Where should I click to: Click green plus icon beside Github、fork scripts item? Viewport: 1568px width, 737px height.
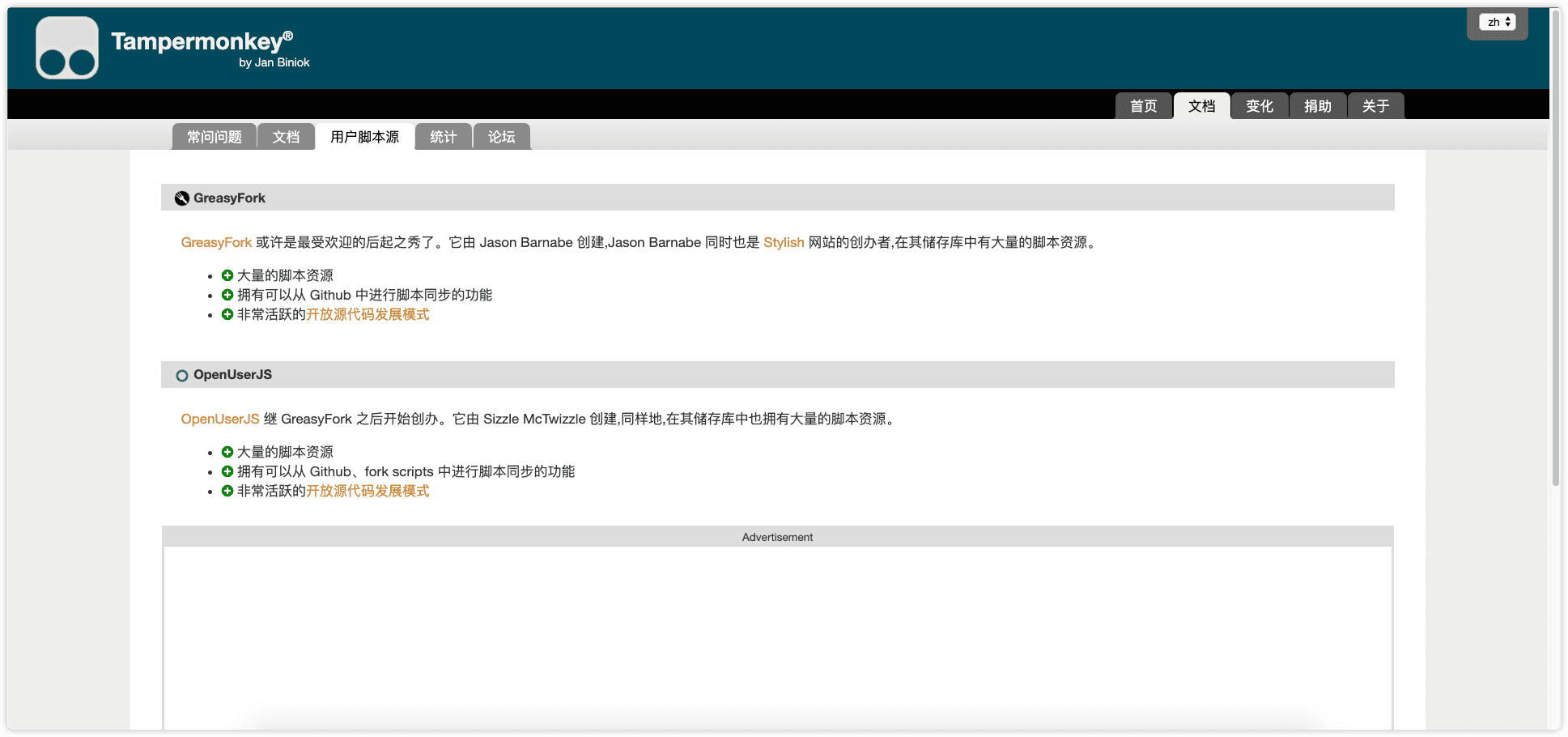click(227, 471)
